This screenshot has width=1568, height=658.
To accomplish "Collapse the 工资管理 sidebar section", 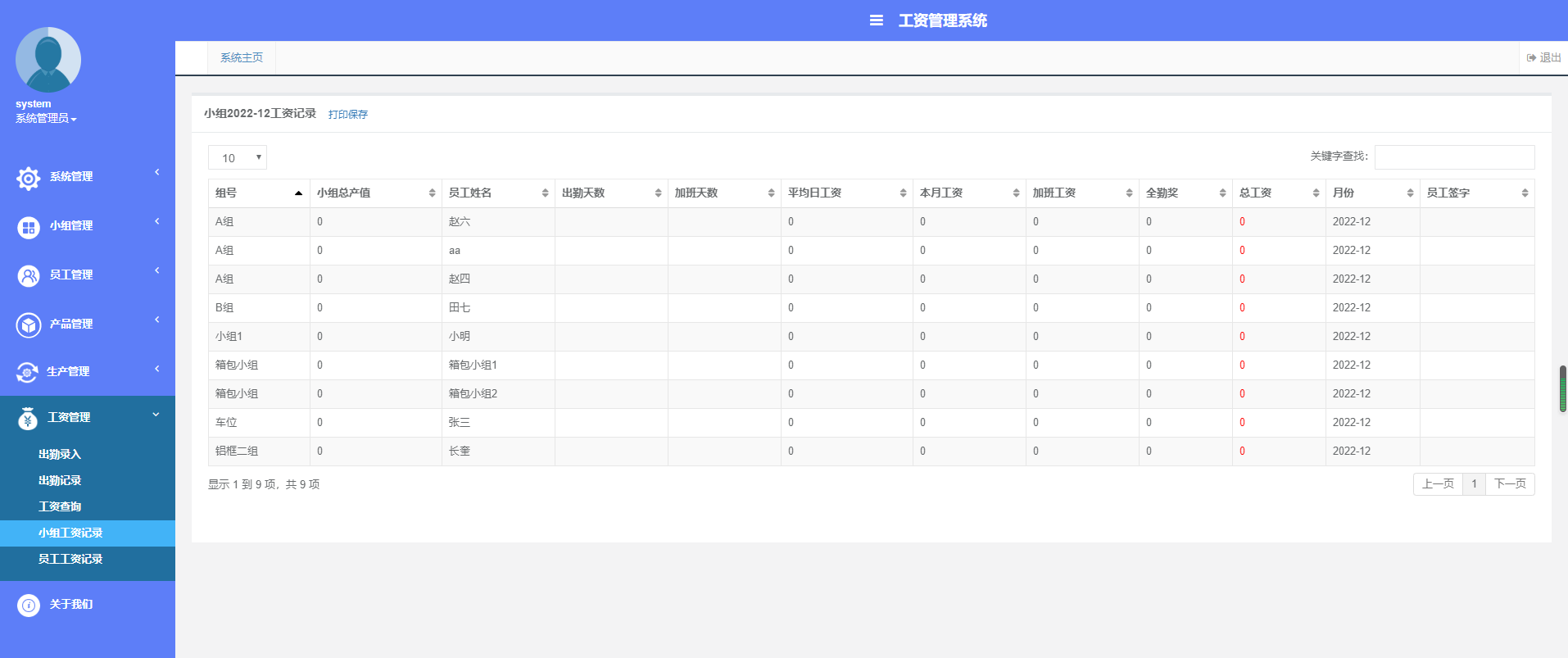I will click(87, 418).
